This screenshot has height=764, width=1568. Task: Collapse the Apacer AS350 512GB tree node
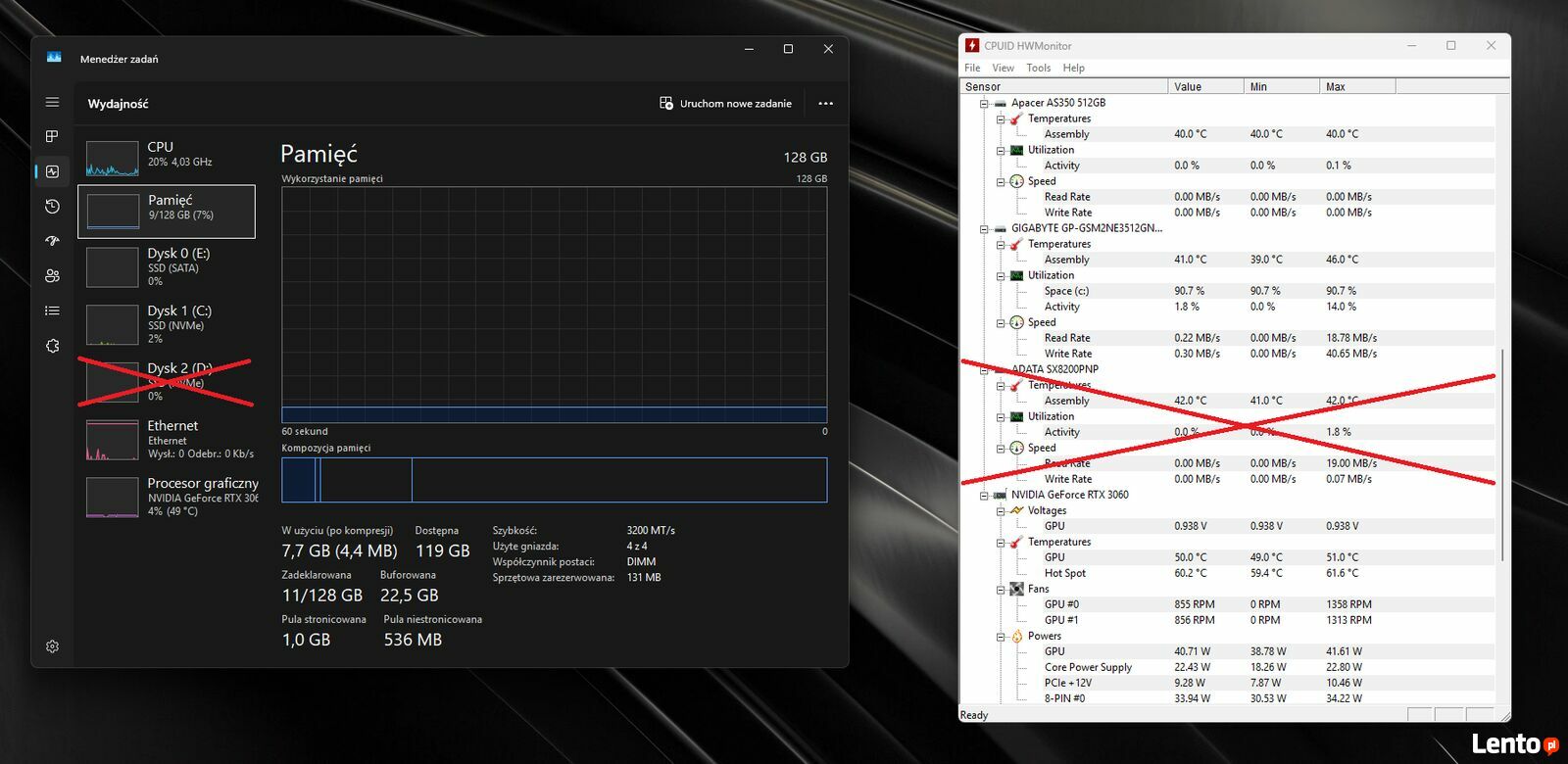pos(984,103)
